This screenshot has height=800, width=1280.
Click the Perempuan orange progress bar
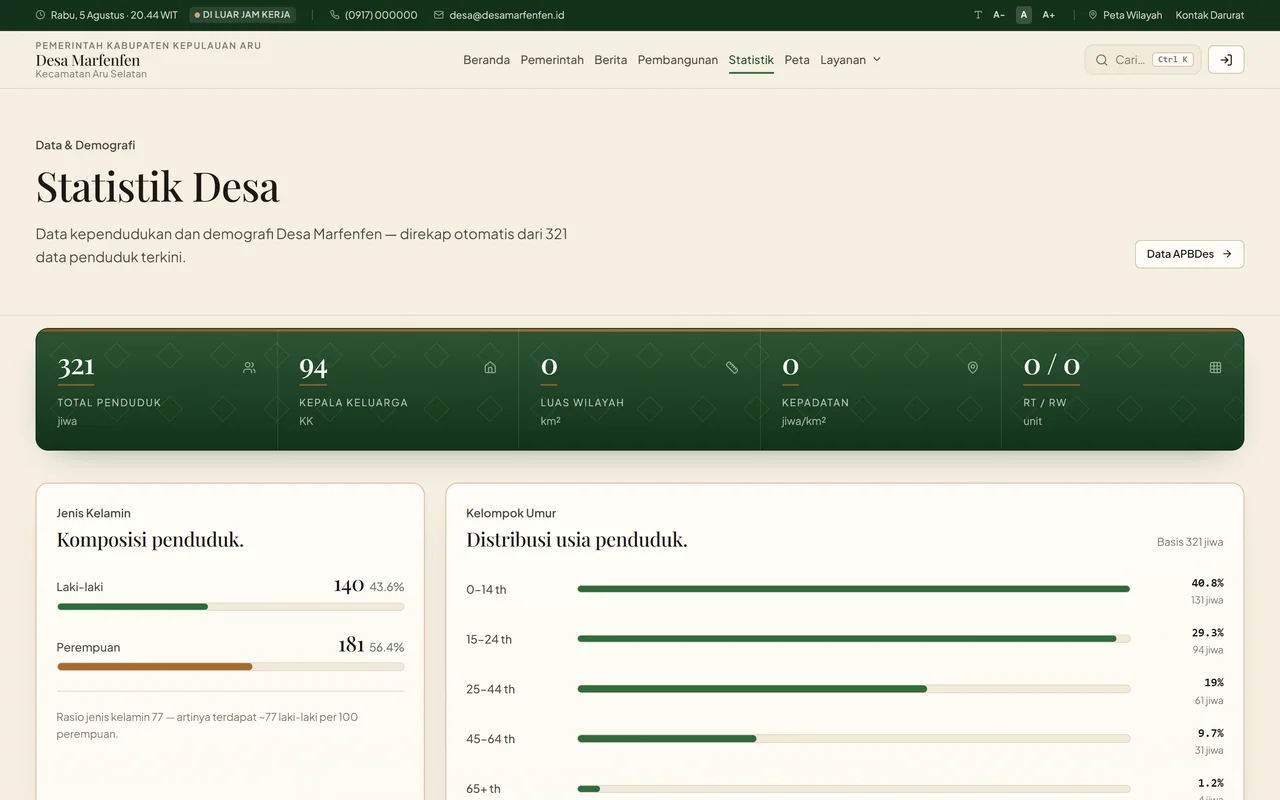coord(155,667)
